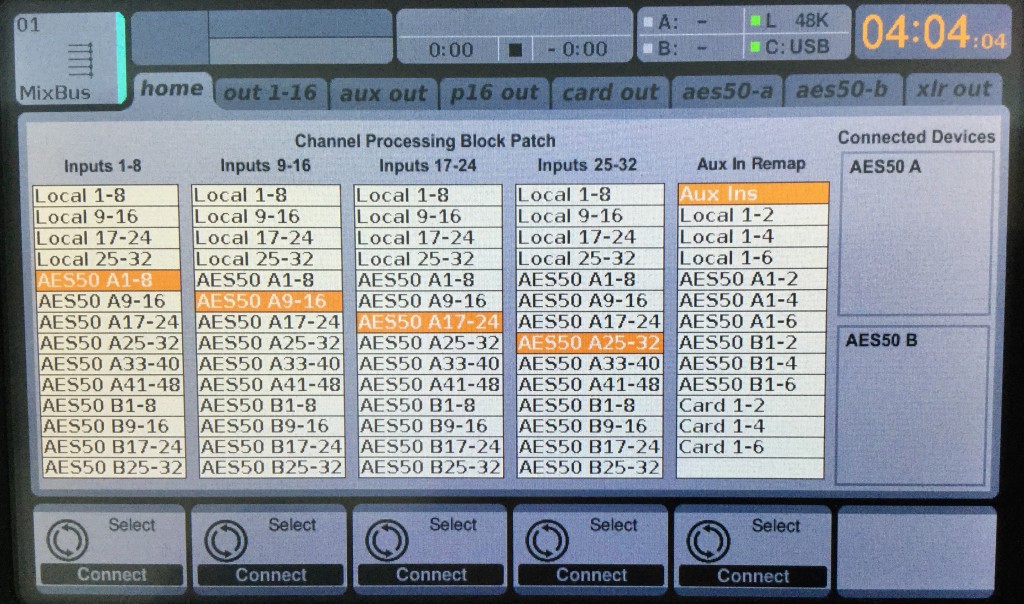Click the AES50 A connected devices box
The width and height of the screenshot is (1024, 604).
(x=915, y=234)
